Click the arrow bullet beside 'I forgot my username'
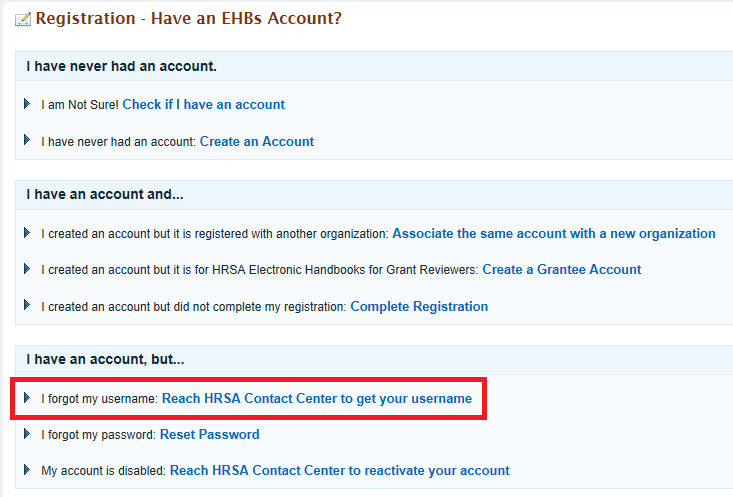The width and height of the screenshot is (733, 497). point(27,398)
